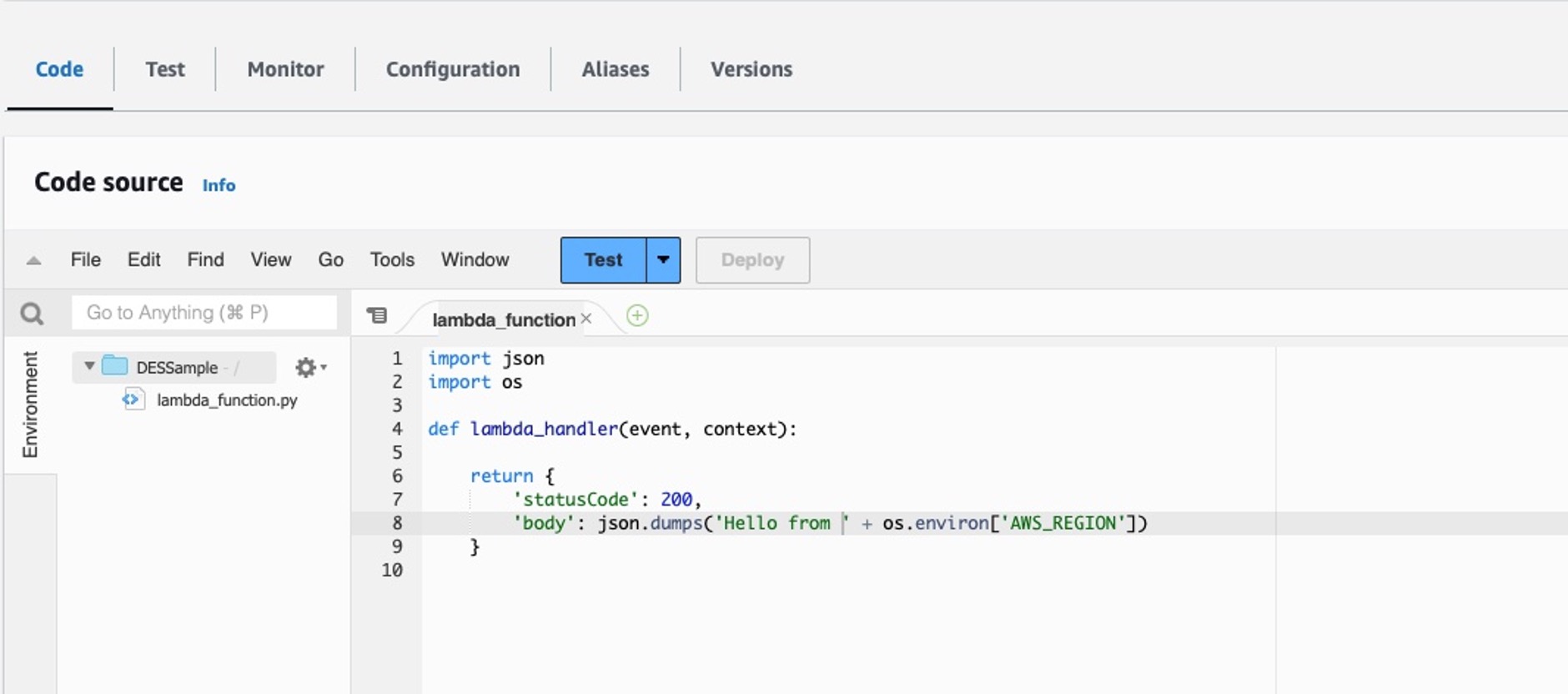Collapse the DESSample folder tree
The height and width of the screenshot is (694, 1568).
coord(89,366)
